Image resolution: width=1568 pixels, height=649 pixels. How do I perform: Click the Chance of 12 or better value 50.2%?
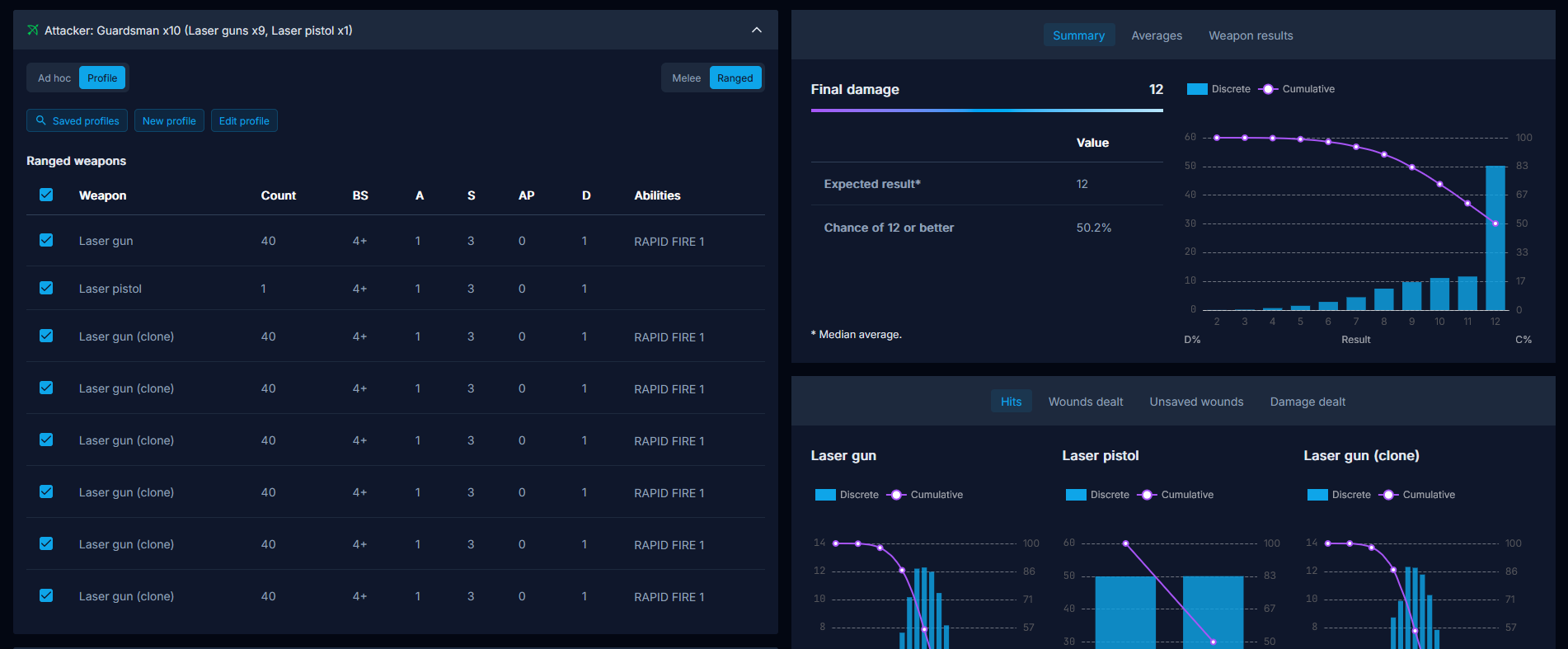tap(1094, 228)
